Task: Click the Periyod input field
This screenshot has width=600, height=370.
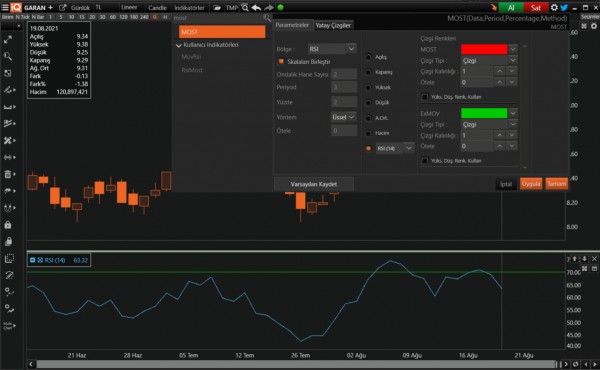Action: (x=344, y=87)
